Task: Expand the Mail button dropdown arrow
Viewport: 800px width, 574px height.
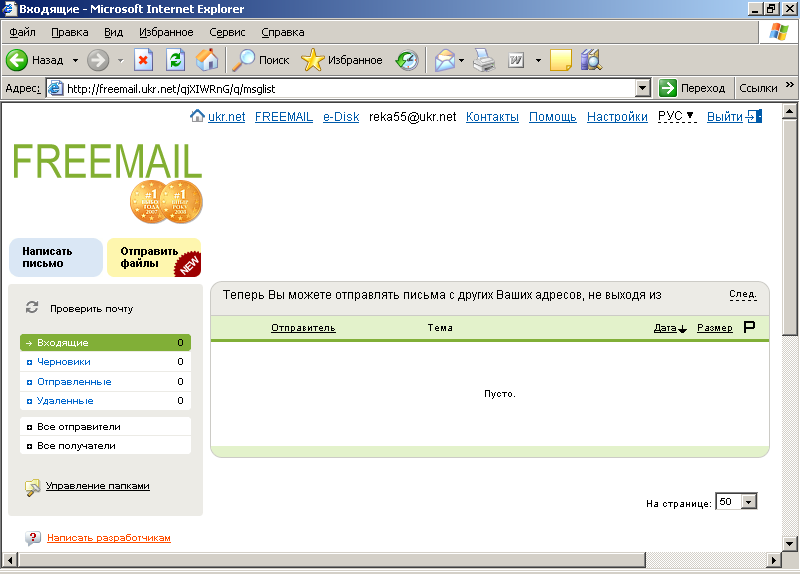Action: pos(462,60)
